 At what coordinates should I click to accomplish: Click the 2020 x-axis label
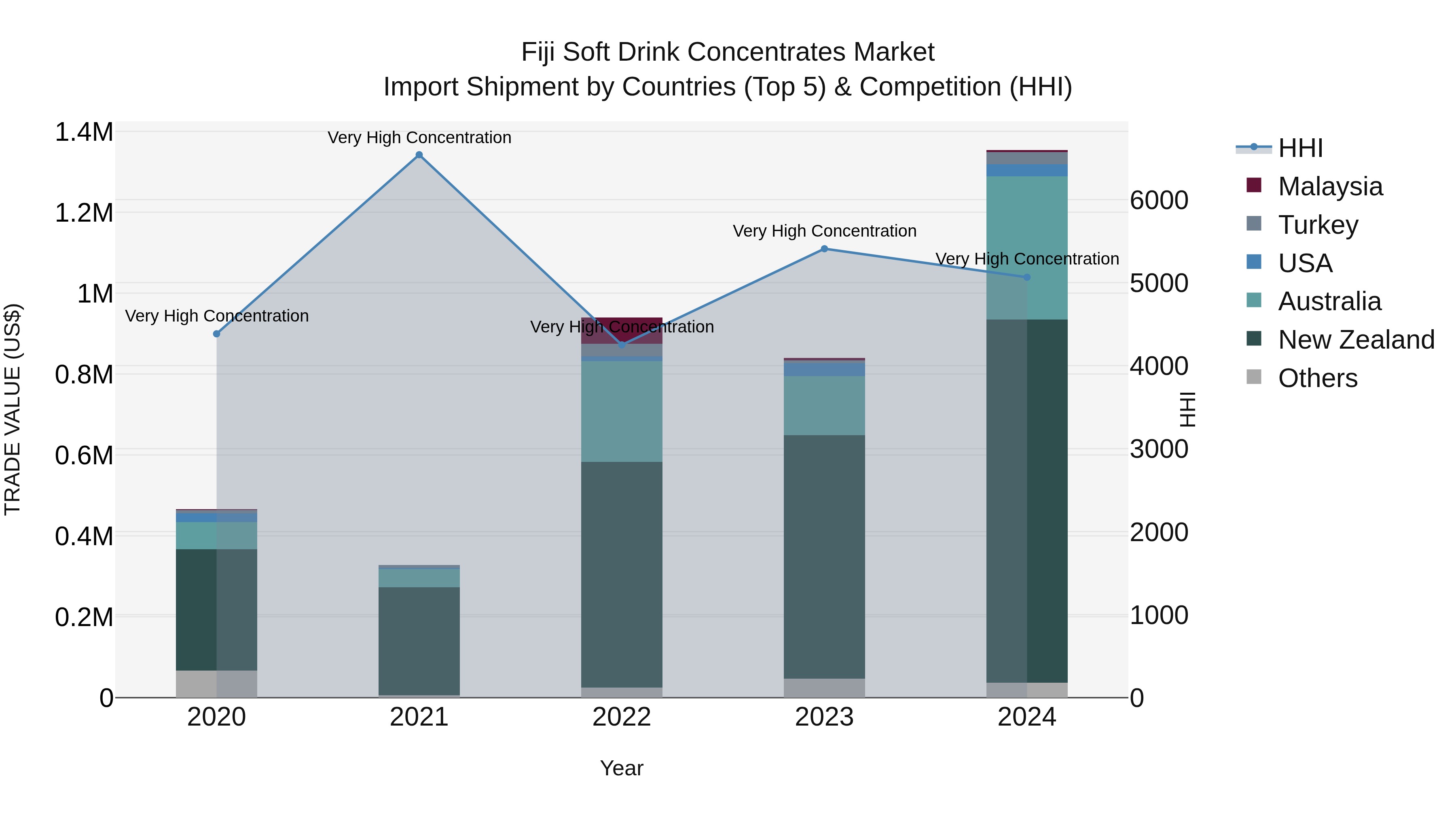tap(216, 717)
